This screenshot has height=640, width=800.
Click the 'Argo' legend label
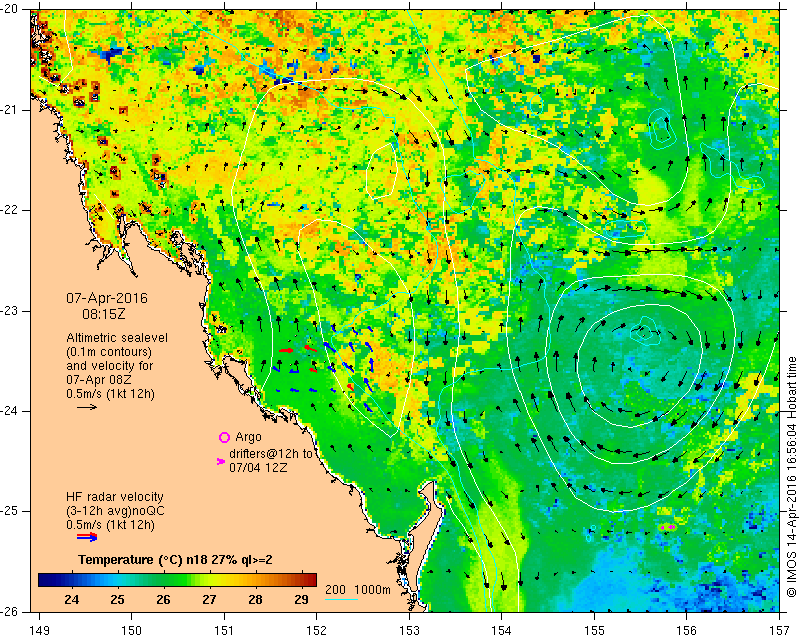pos(248,437)
